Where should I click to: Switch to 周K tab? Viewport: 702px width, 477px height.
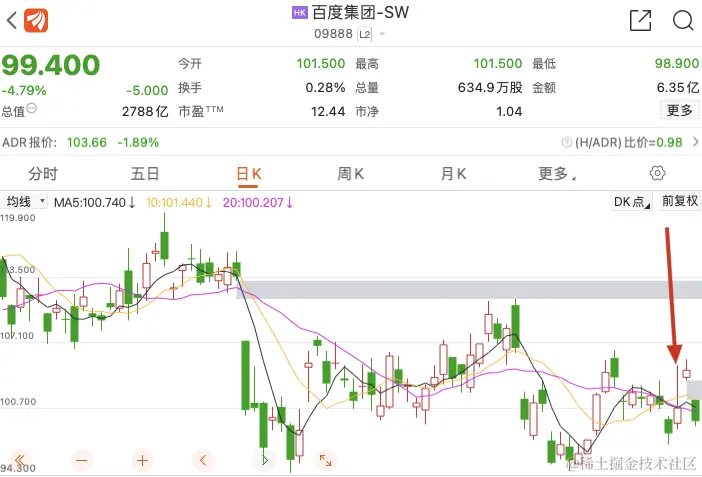coord(351,174)
